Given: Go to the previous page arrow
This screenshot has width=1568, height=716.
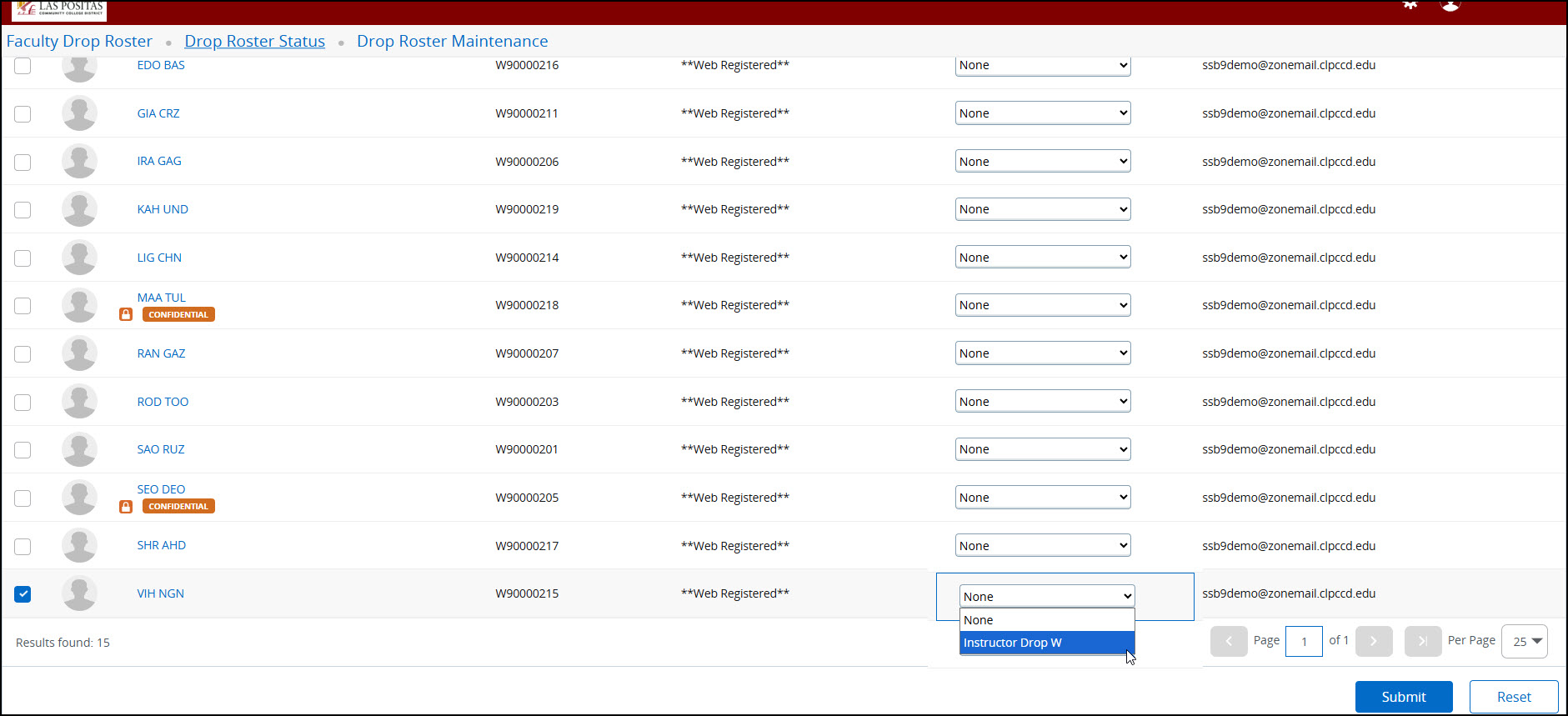Looking at the screenshot, I should (1229, 641).
